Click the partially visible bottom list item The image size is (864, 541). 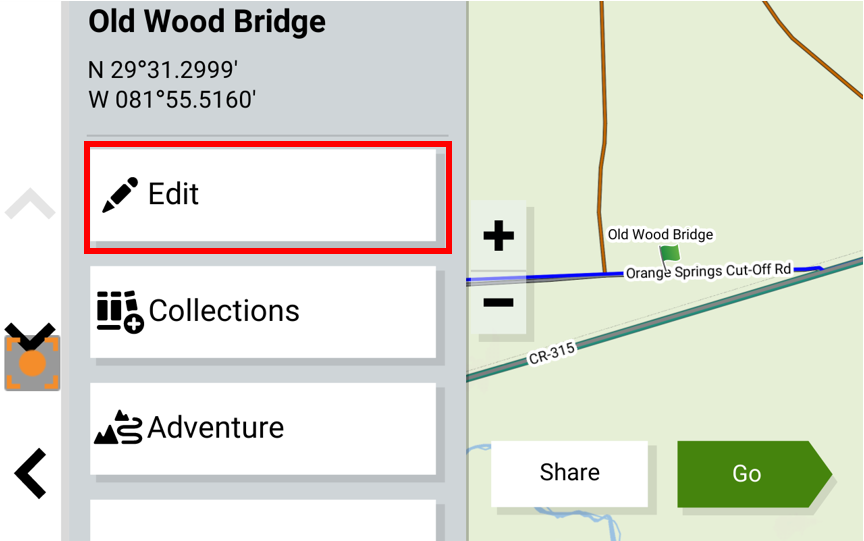point(263,520)
